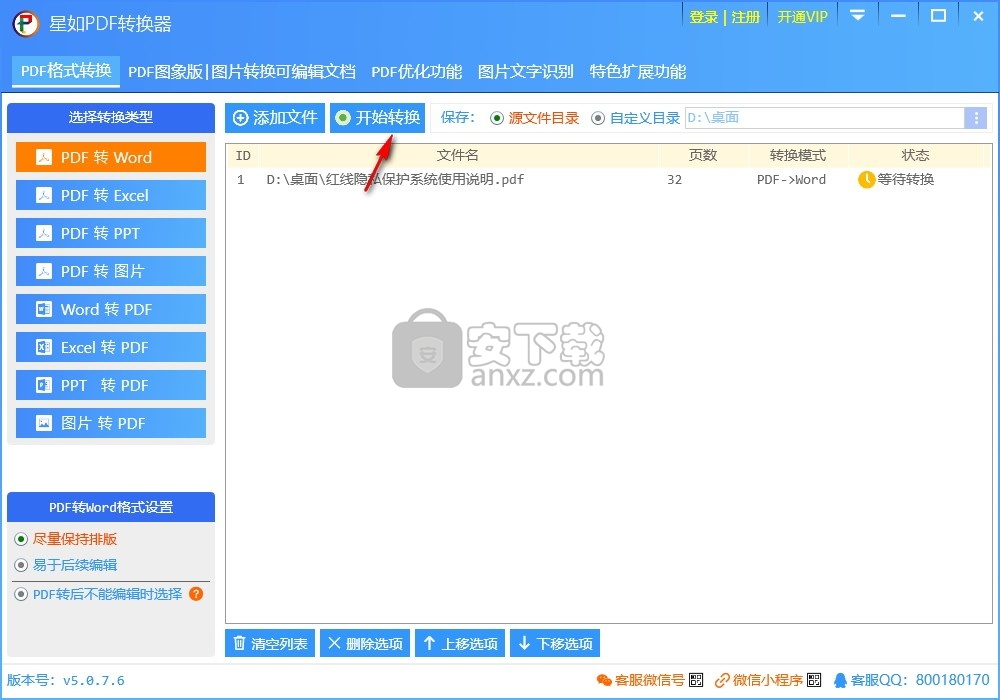The width and height of the screenshot is (1000, 700).
Task: Click the page count cell 32
Action: coord(675,180)
